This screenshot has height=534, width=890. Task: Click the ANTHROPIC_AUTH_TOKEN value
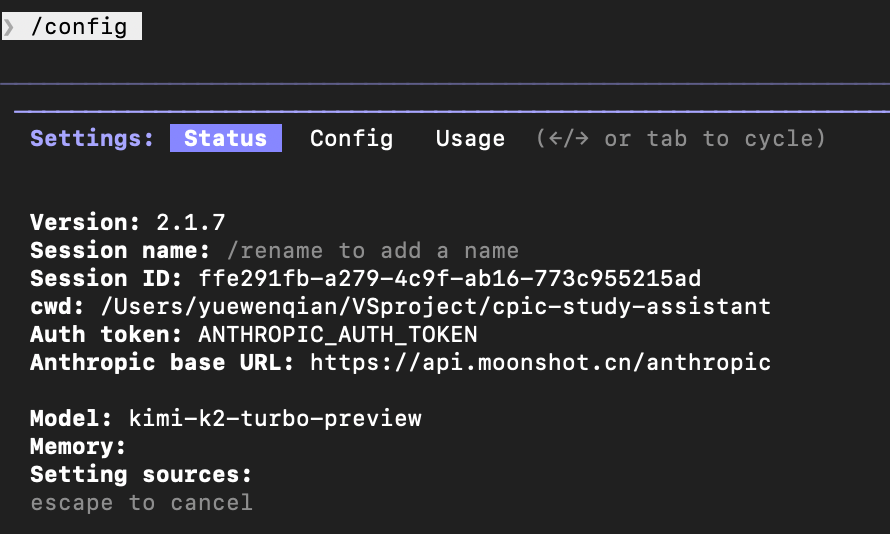click(x=338, y=334)
